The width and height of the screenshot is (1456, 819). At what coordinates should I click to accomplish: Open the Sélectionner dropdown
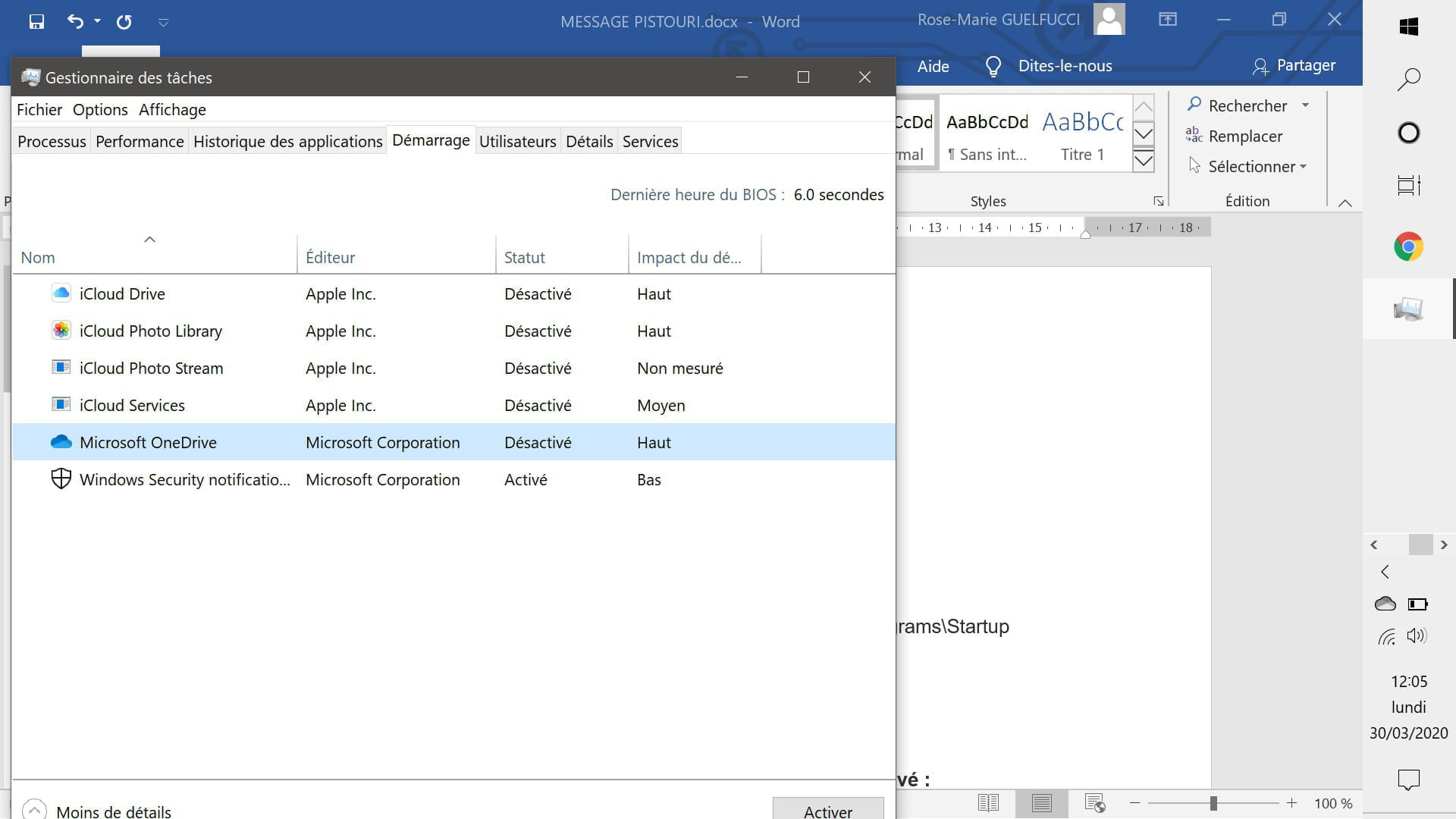tap(1247, 166)
